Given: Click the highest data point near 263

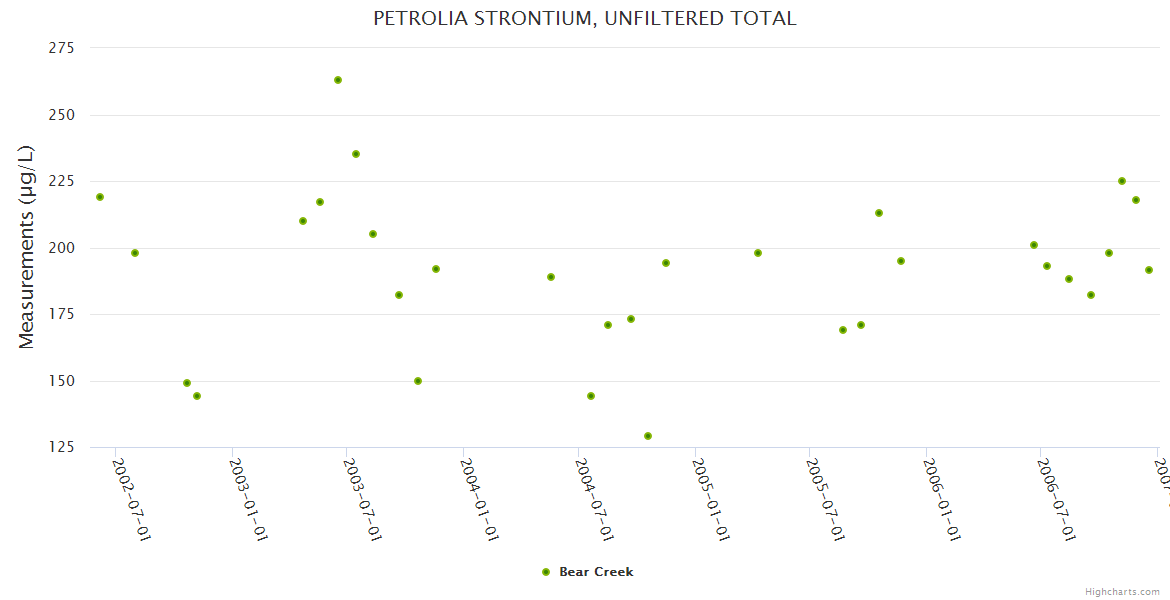Looking at the screenshot, I should click(338, 80).
